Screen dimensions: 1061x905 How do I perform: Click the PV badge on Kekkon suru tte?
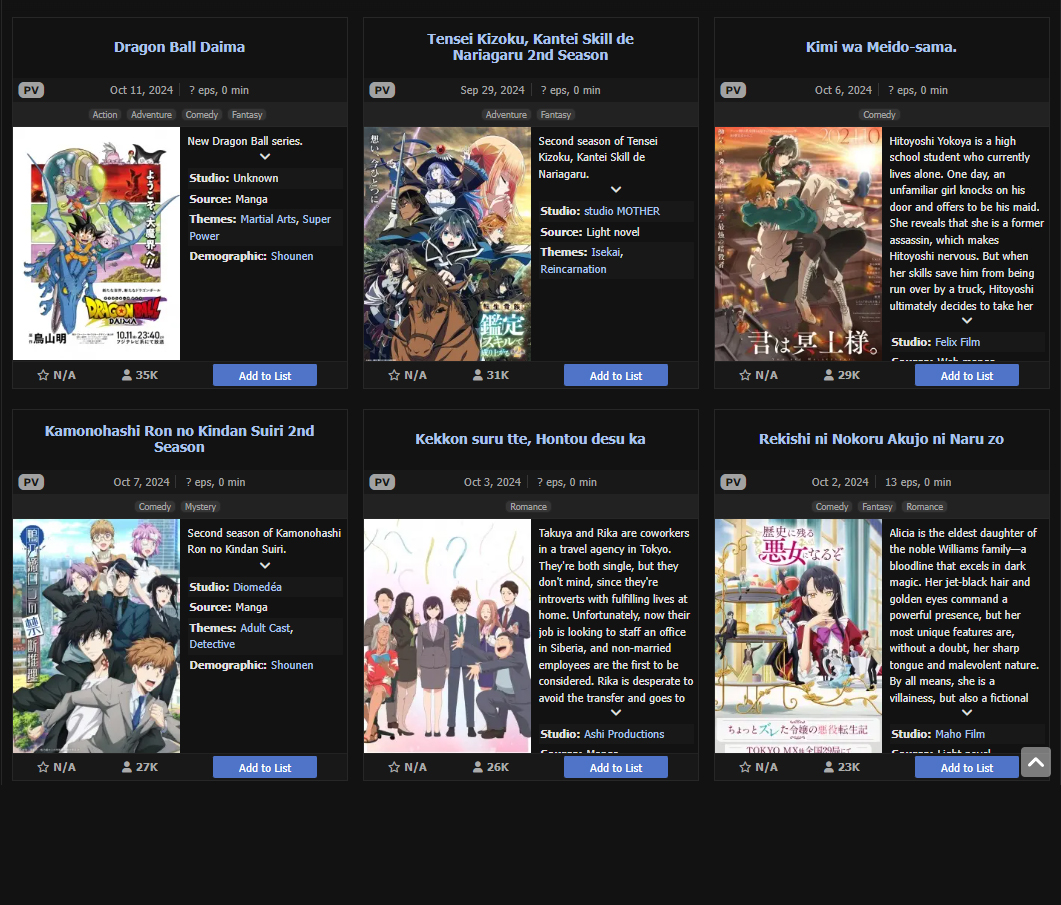tap(382, 482)
